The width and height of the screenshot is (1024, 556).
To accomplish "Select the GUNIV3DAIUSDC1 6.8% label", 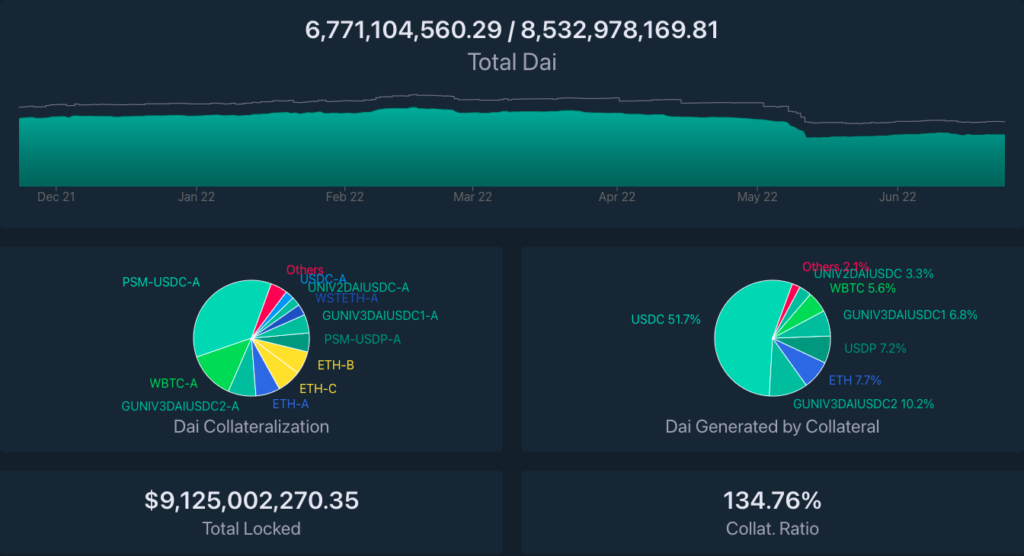I will tap(906, 314).
